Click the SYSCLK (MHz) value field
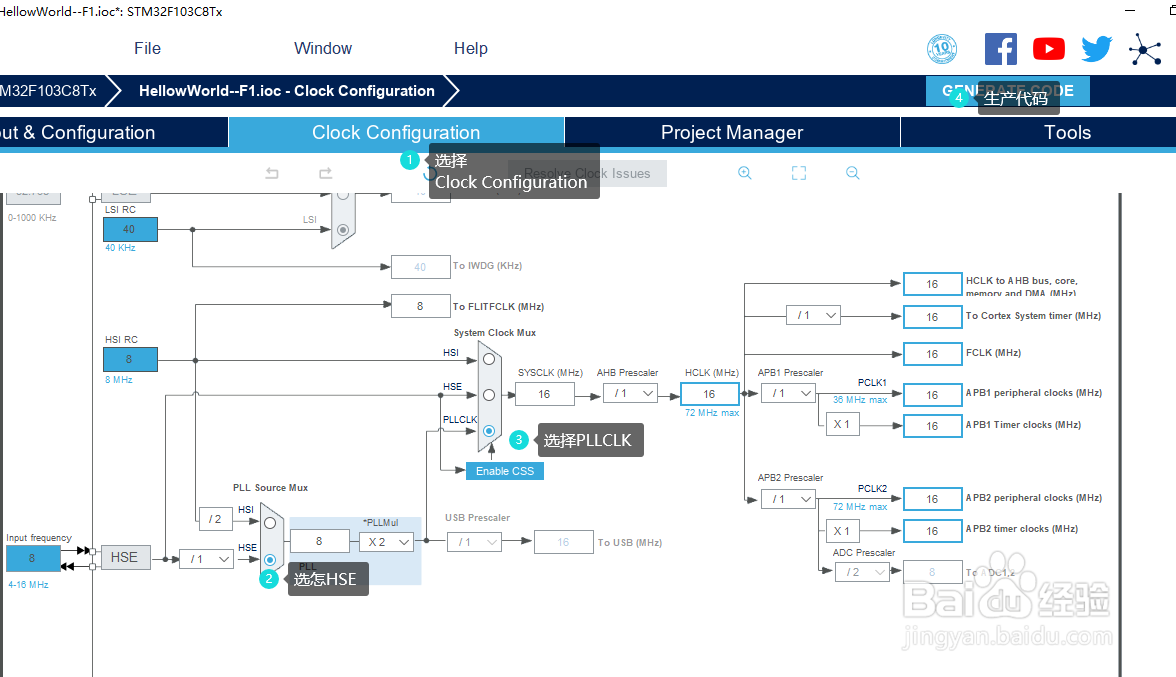Image resolution: width=1176 pixels, height=677 pixels. [x=544, y=394]
